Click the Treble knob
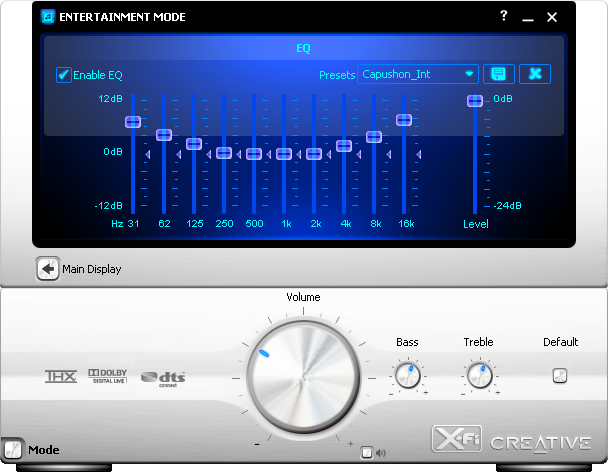The image size is (608, 472). [x=480, y=375]
